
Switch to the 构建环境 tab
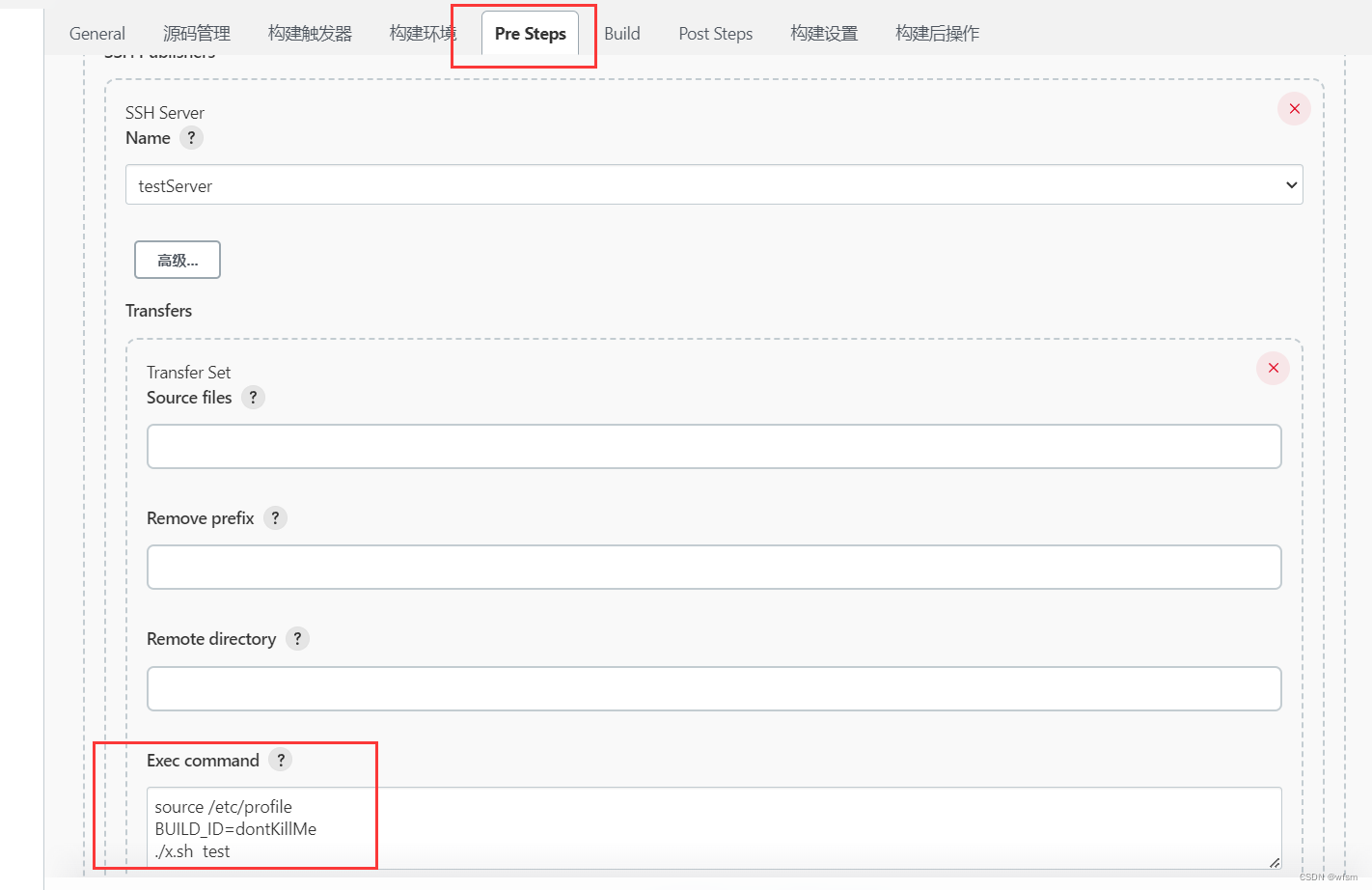click(x=423, y=34)
